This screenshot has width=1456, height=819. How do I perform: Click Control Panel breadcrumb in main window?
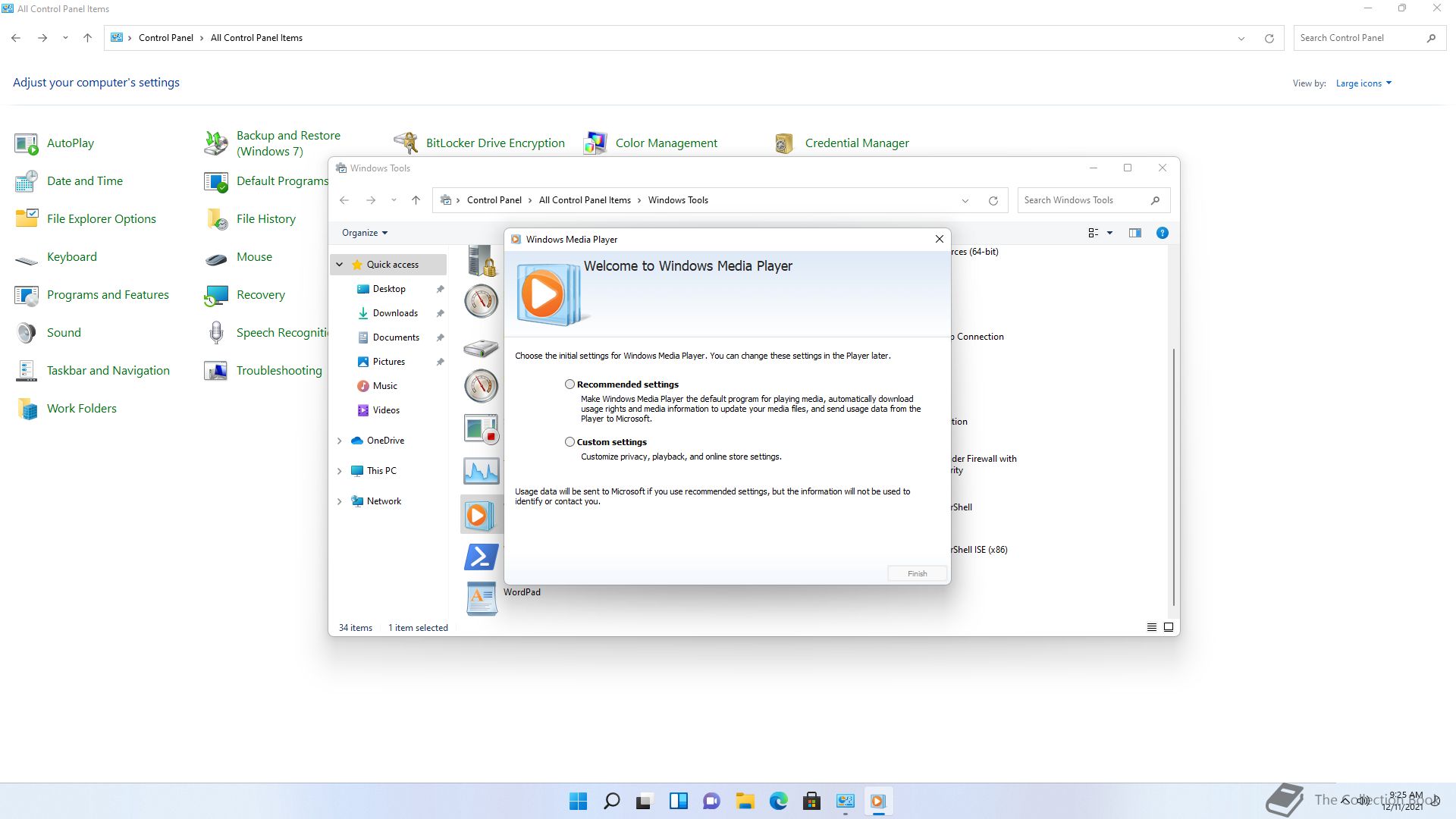click(165, 38)
